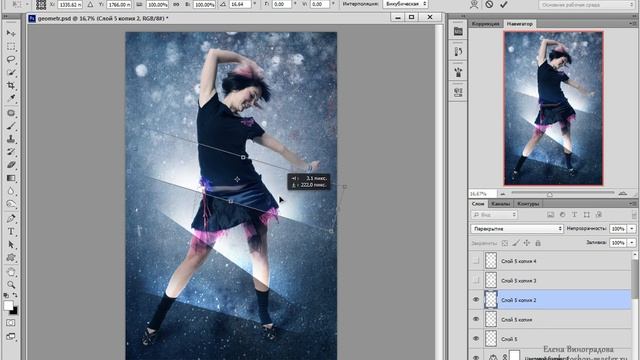Select the Eraser tool
This screenshot has height=360, width=640.
(11, 165)
